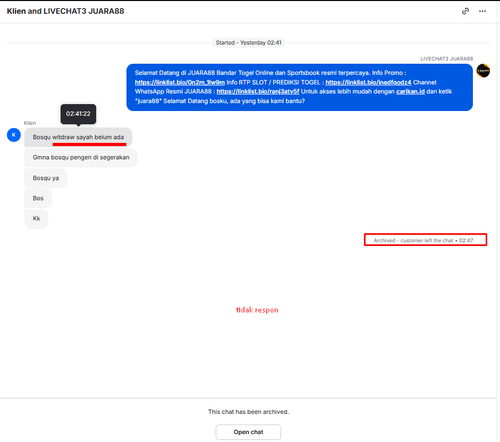Select the 'Bos' message bubble

[x=38, y=198]
